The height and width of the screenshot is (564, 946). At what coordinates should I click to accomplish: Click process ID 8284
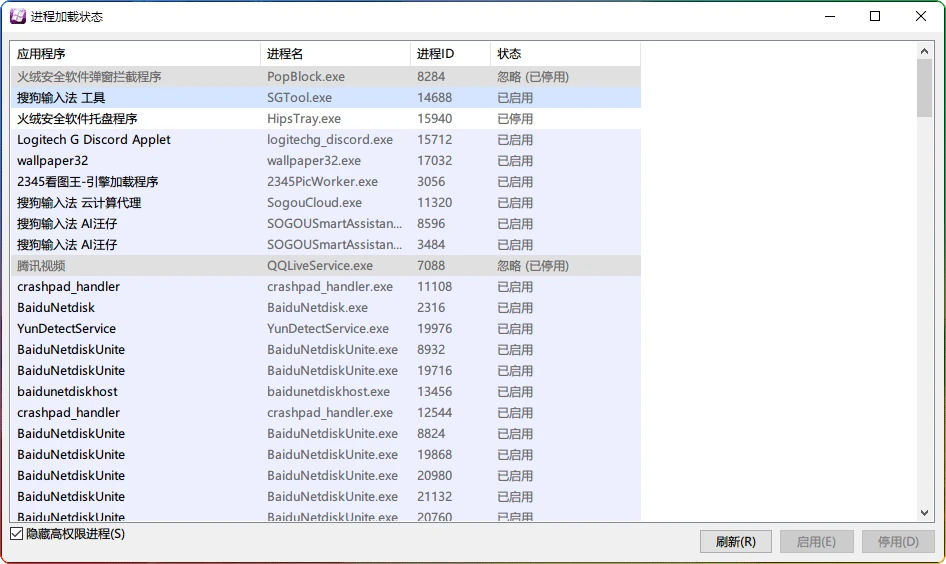point(431,77)
